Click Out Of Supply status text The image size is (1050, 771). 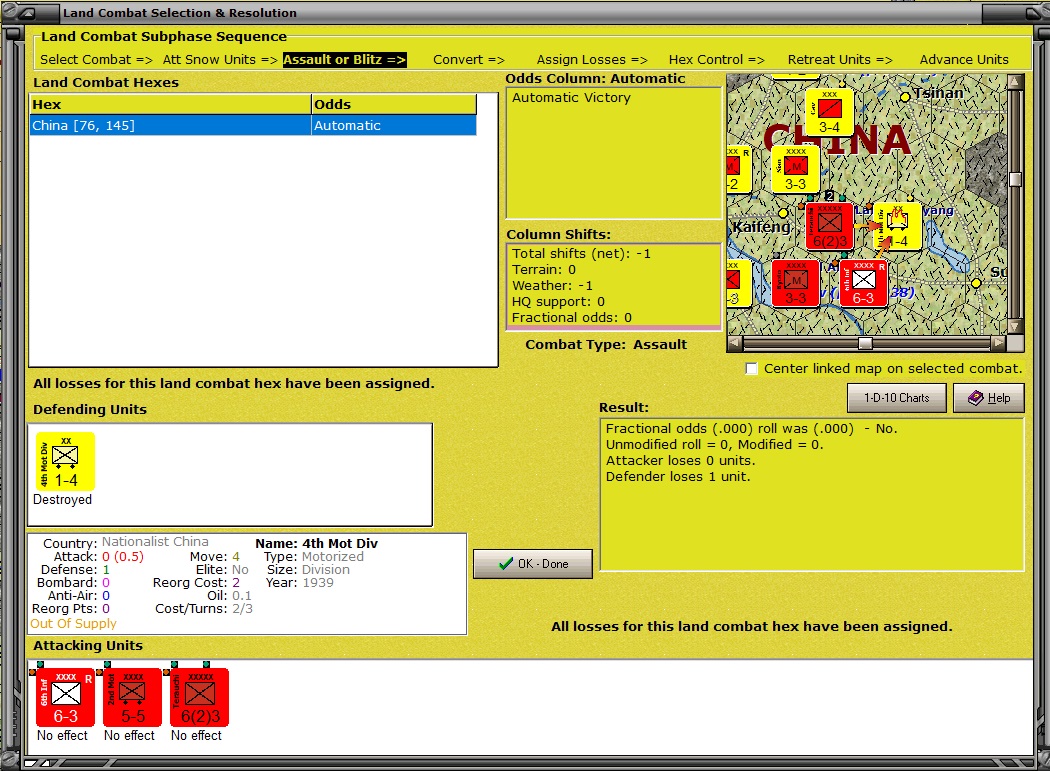pos(73,623)
